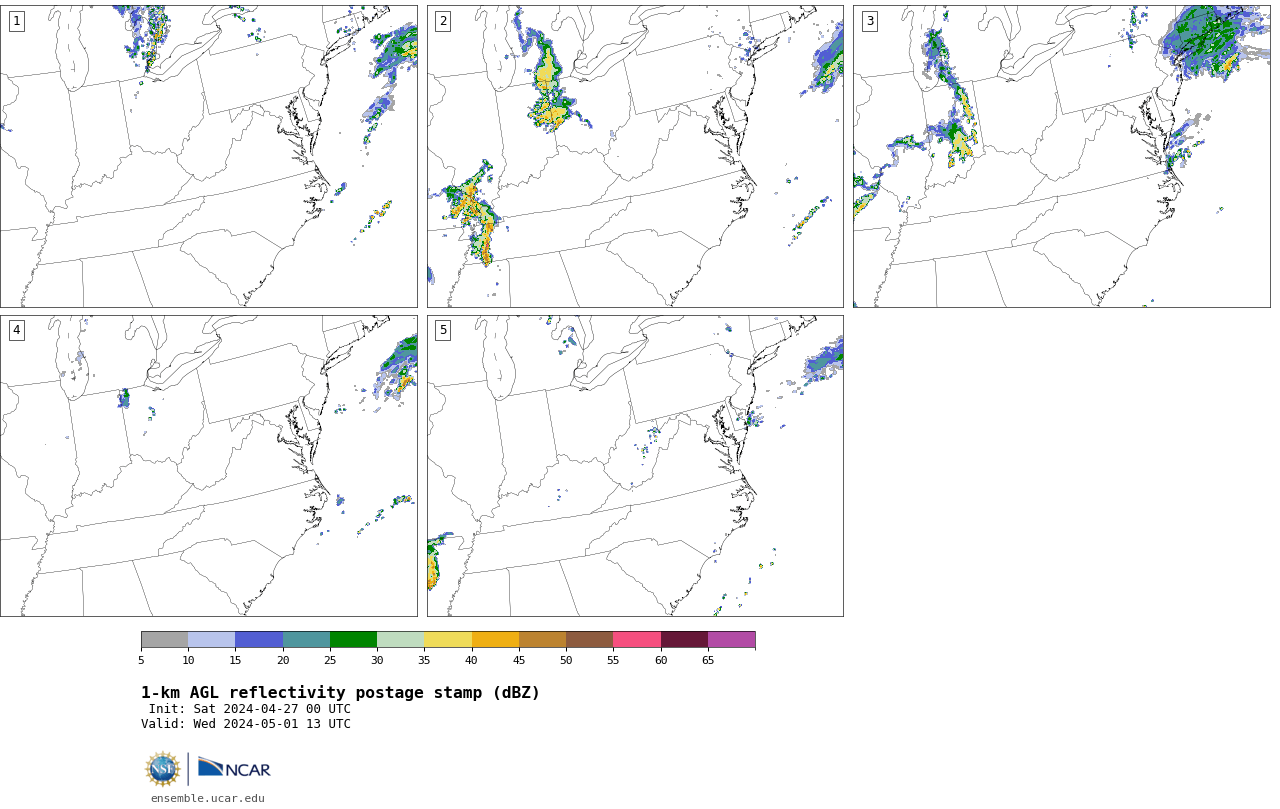Click the Init: Sat 2024-04-27 00 UTC text
The height and width of the screenshot is (809, 1280).
pyautogui.click(x=250, y=709)
